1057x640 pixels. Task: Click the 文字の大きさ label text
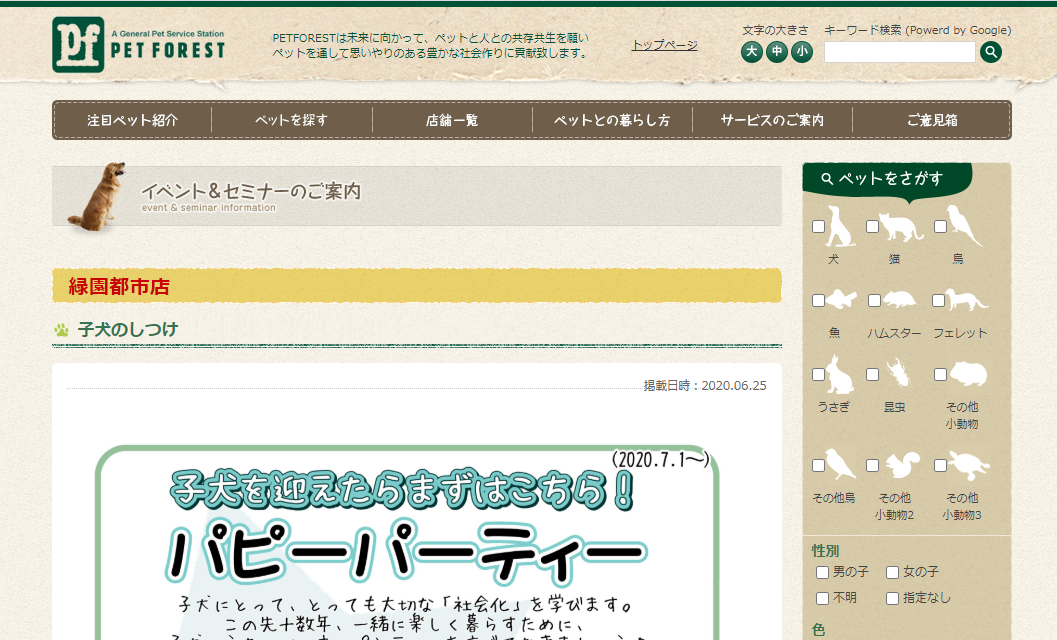(x=775, y=30)
